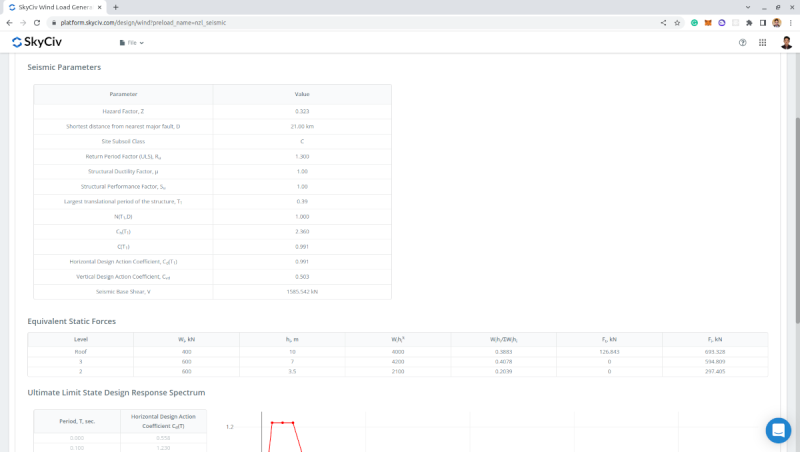Open the SkyCiv apps grid menu
The image size is (800, 452).
click(x=762, y=43)
